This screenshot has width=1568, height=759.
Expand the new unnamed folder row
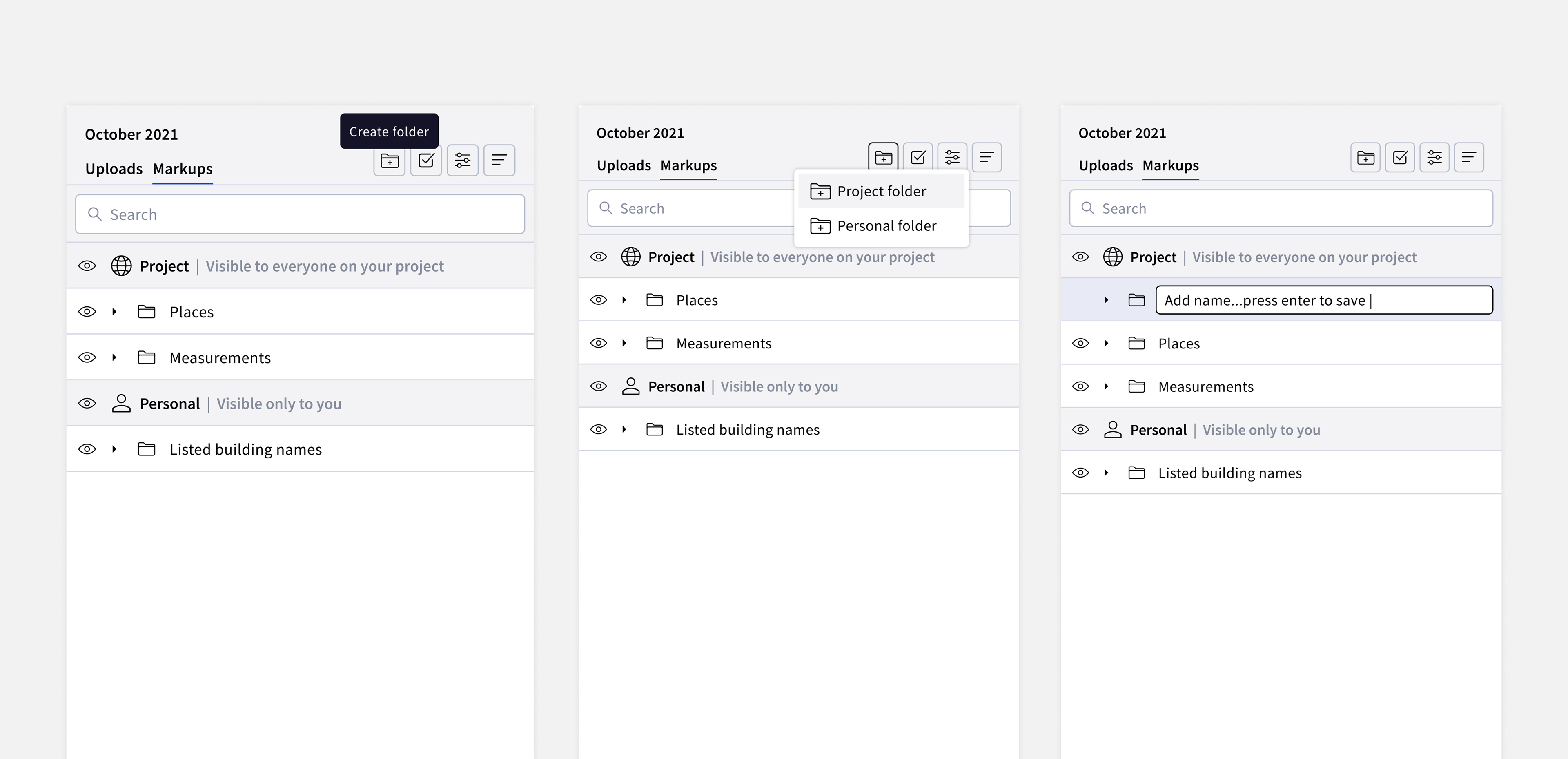pos(1106,300)
